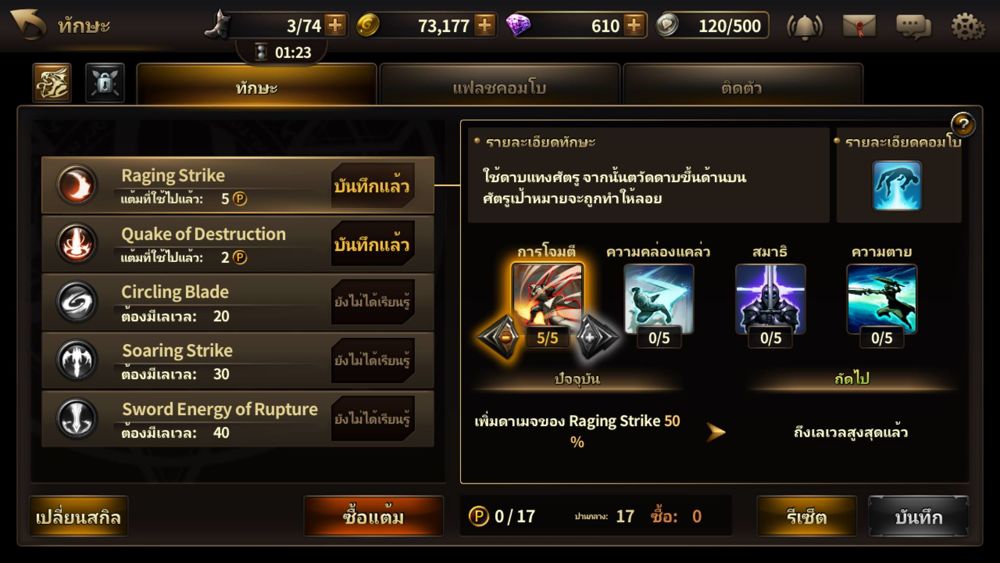
Task: Open the settings gear icon
Action: coord(967,26)
